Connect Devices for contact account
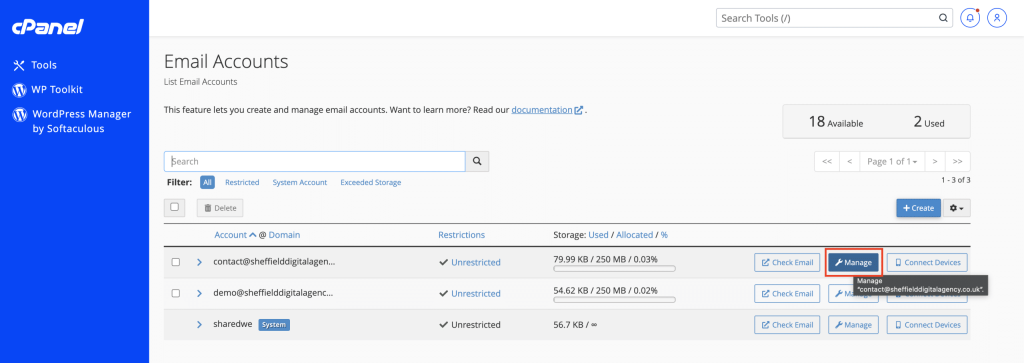The width and height of the screenshot is (1024, 363). pyautogui.click(x=927, y=262)
